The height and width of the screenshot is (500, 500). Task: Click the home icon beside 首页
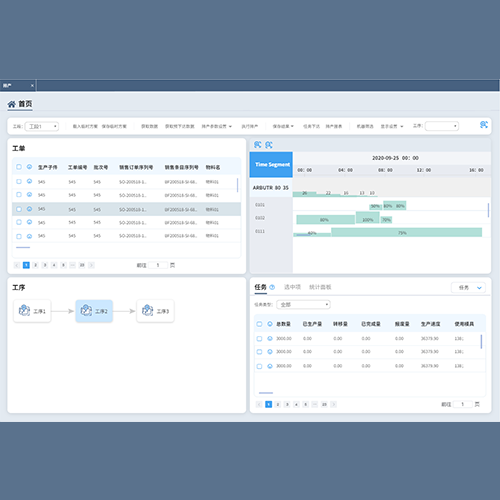12,104
